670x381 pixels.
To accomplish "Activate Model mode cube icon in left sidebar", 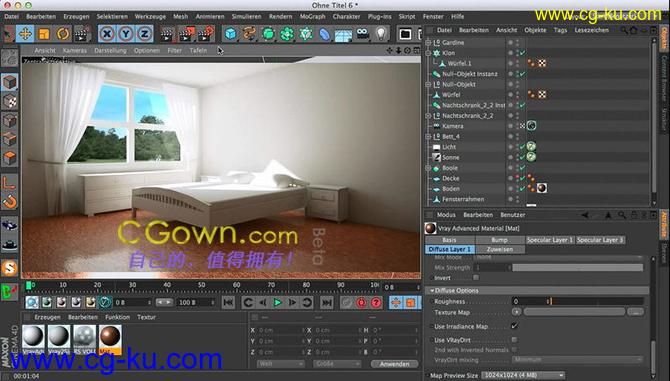I will click(x=9, y=82).
